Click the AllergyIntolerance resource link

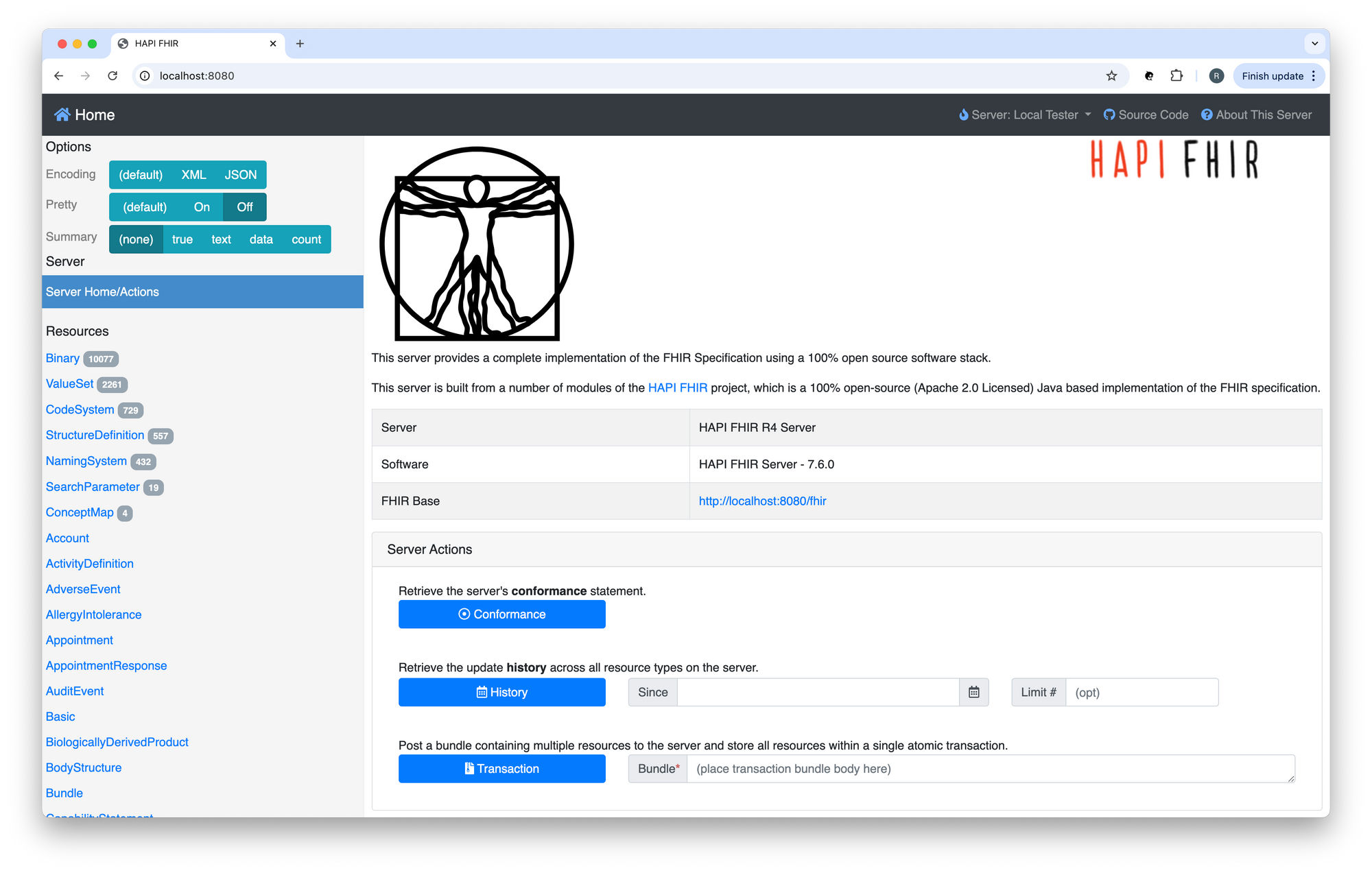point(93,614)
